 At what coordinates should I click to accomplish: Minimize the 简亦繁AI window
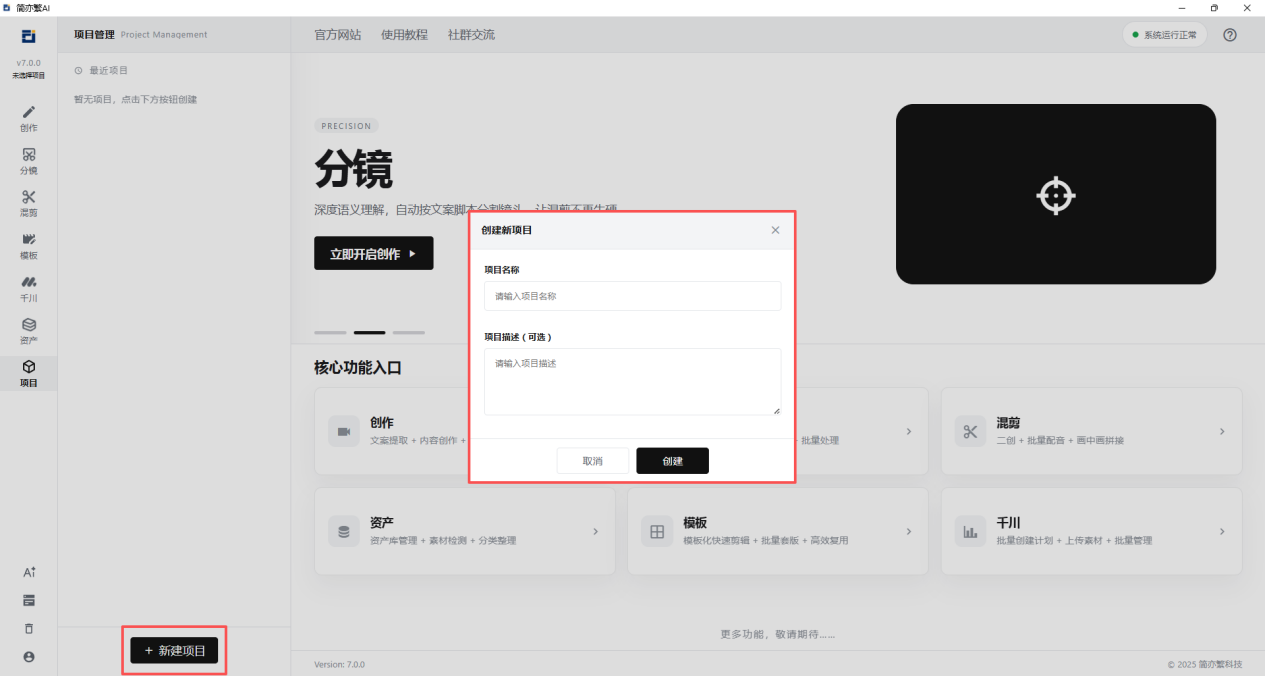[x=1181, y=7]
